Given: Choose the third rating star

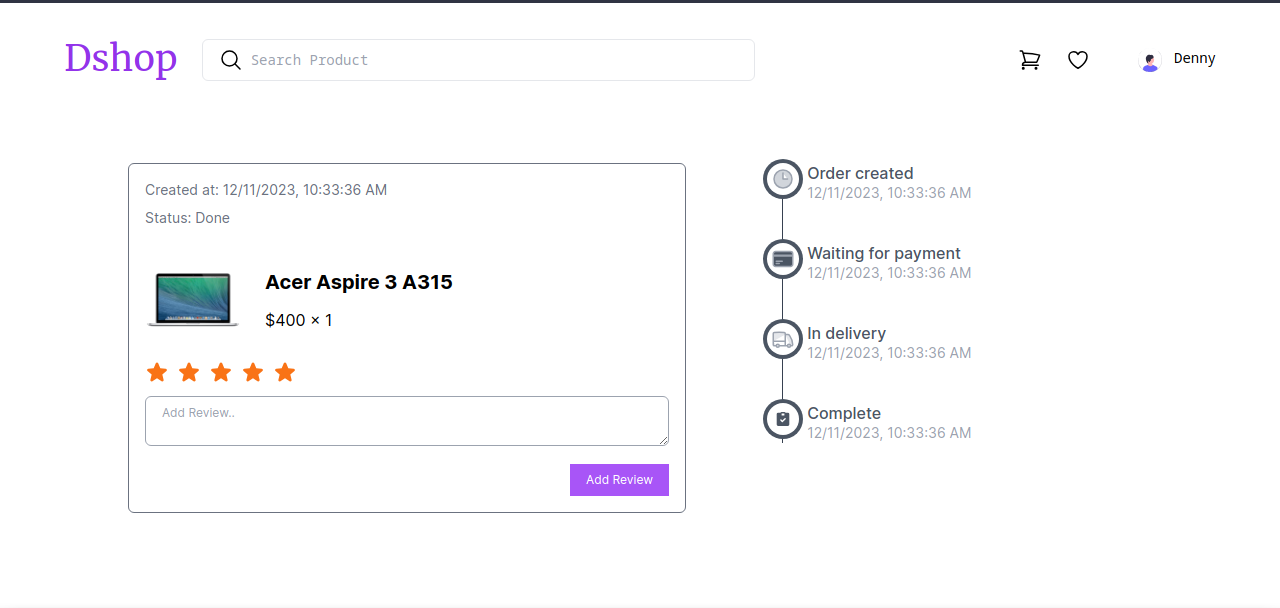Looking at the screenshot, I should [x=221, y=372].
